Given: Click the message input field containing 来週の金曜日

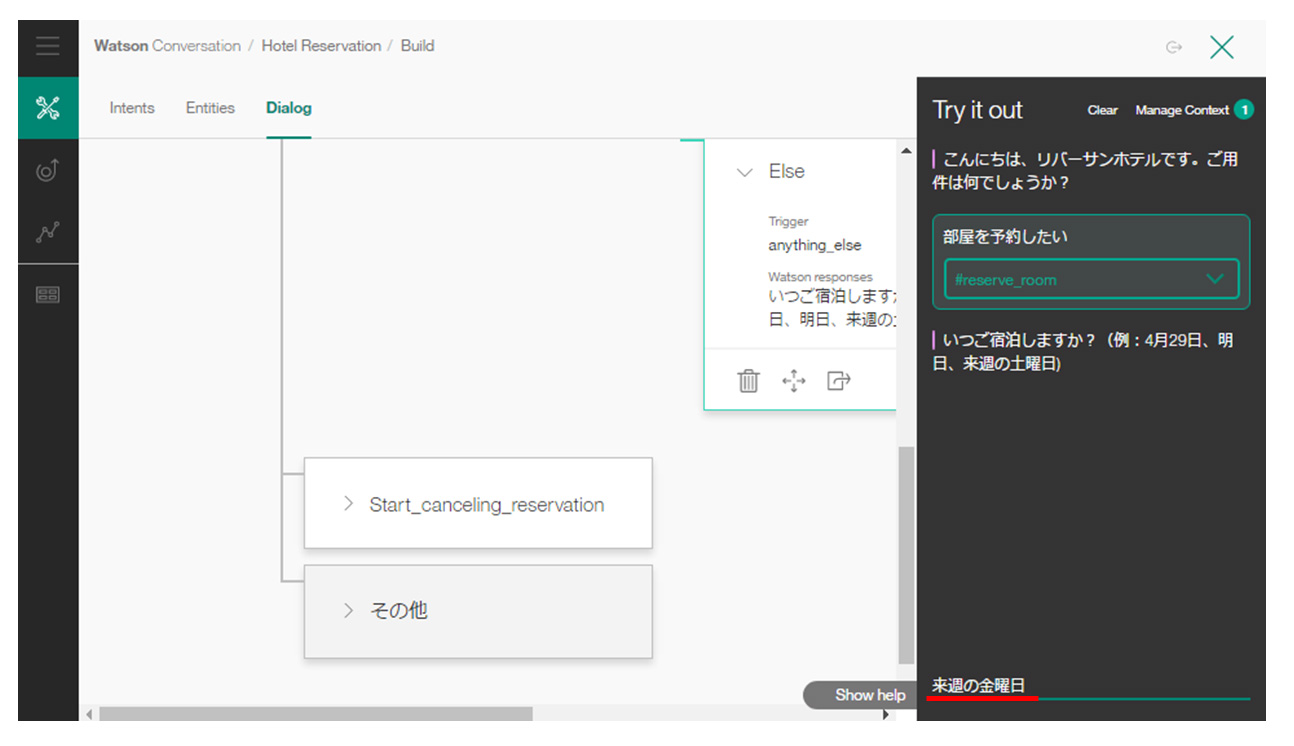Looking at the screenshot, I should (1090, 686).
